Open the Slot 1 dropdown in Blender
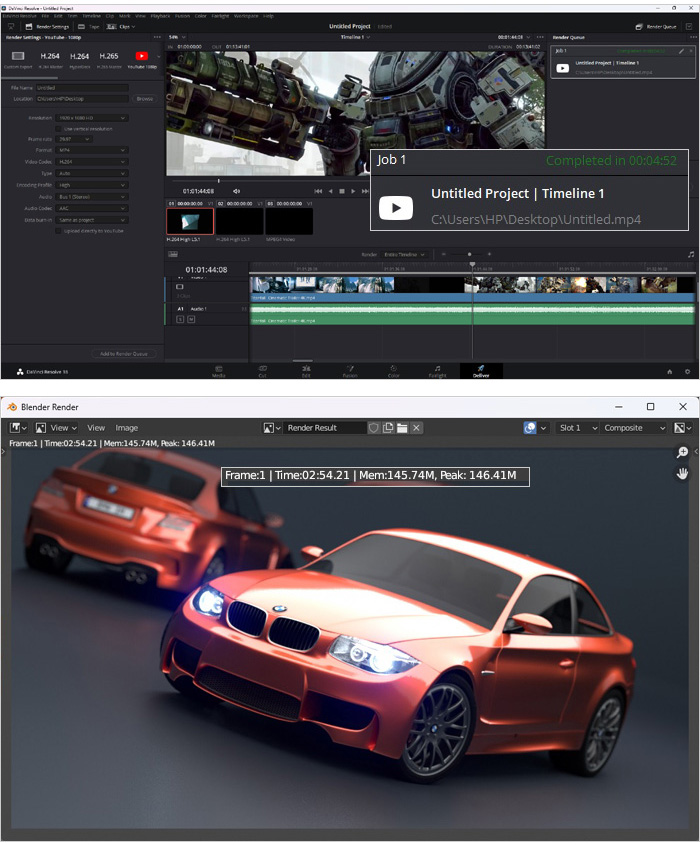 coord(577,427)
